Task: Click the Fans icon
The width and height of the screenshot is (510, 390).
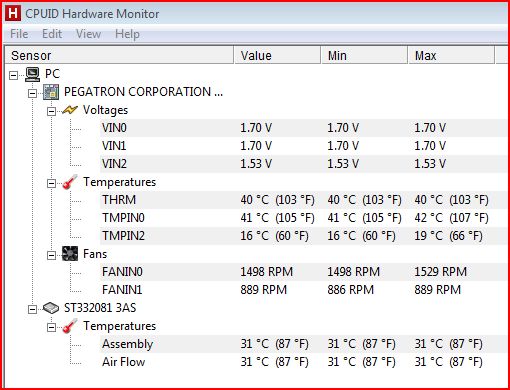Action: pos(70,254)
